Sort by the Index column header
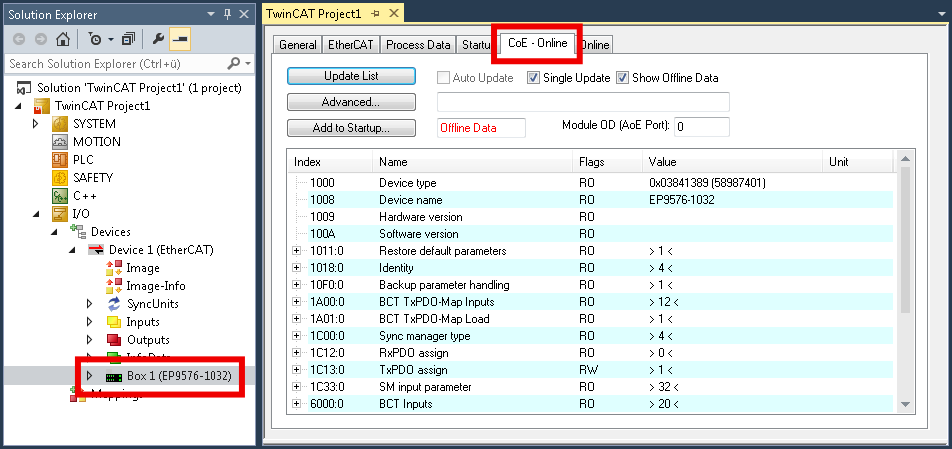Image resolution: width=952 pixels, height=449 pixels. 330,162
